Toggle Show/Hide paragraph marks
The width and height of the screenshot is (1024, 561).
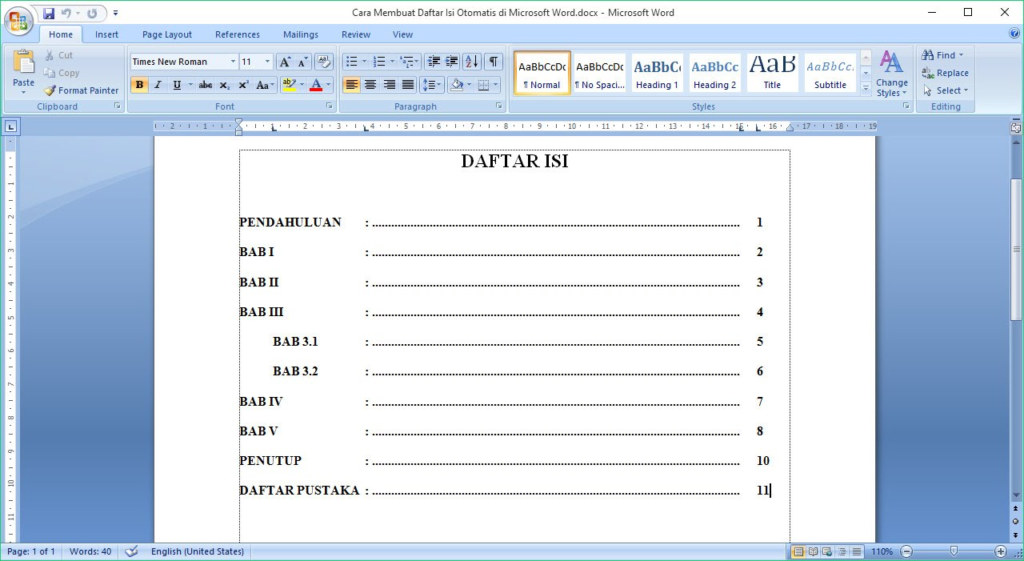(494, 62)
